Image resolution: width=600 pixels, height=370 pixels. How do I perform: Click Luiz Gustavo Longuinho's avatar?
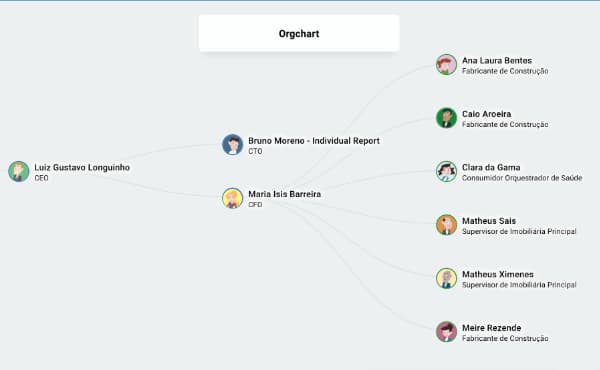click(x=19, y=171)
